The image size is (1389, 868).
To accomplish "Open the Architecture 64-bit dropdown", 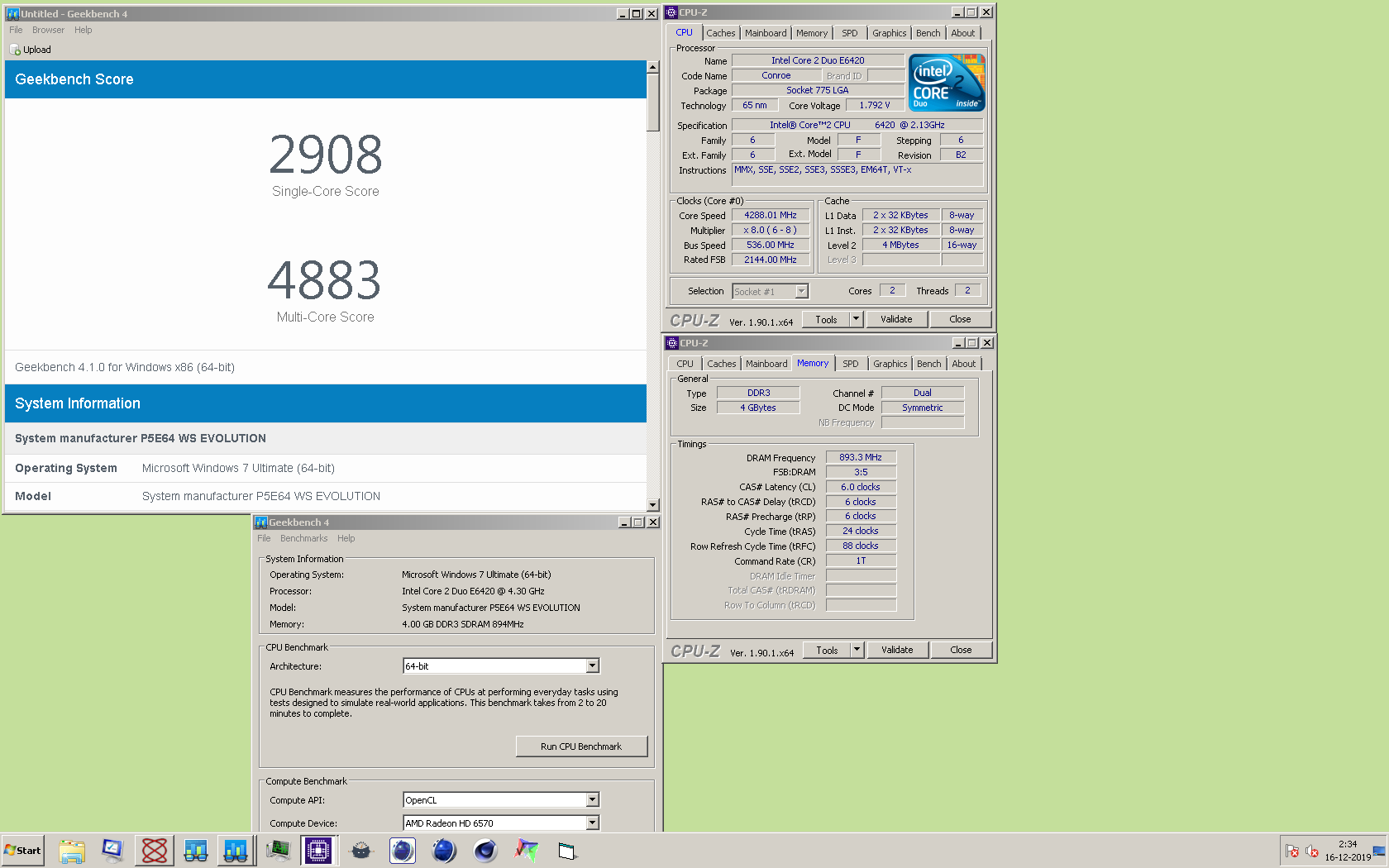I will tap(592, 666).
